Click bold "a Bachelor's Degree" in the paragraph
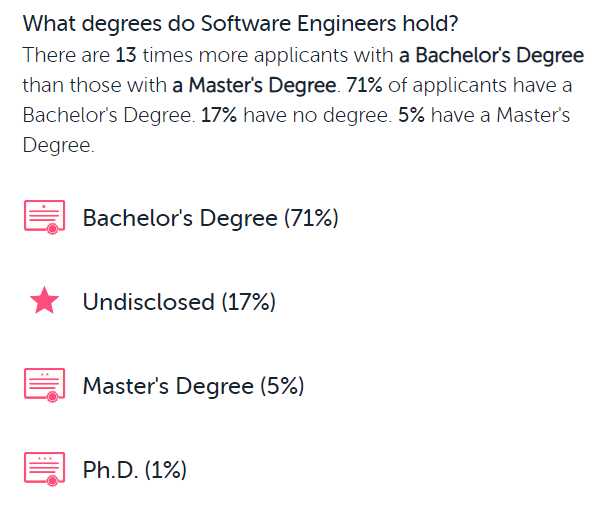Image resolution: width=593 pixels, height=506 pixels. (x=492, y=55)
